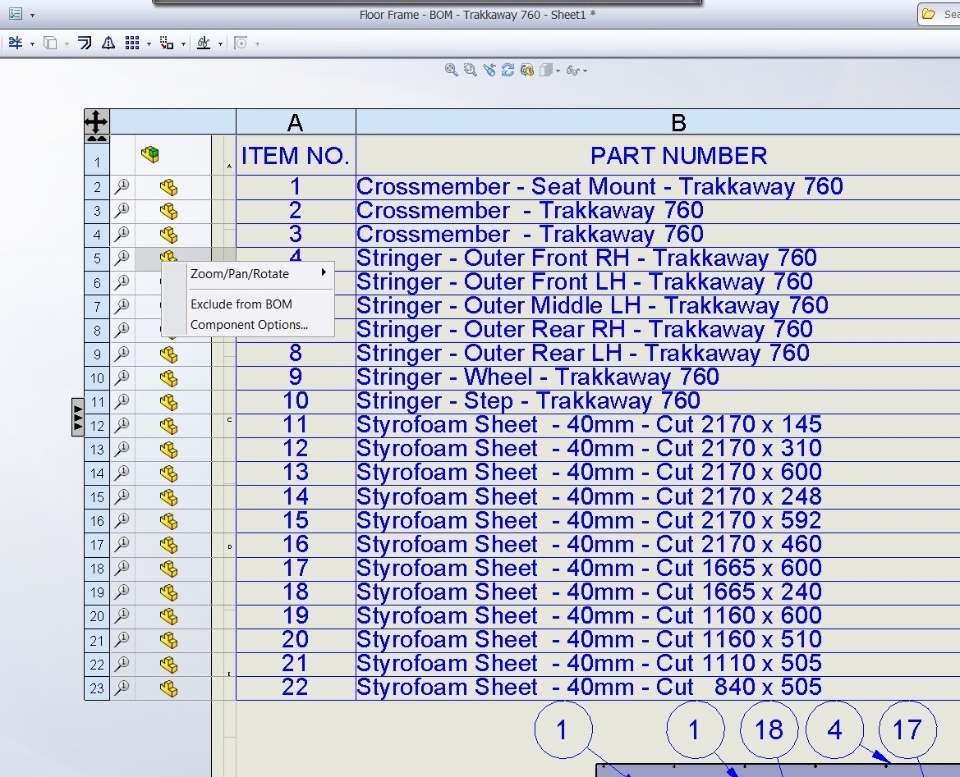This screenshot has width=960, height=777.
Task: Click the part icon in row 23
Action: click(x=168, y=689)
